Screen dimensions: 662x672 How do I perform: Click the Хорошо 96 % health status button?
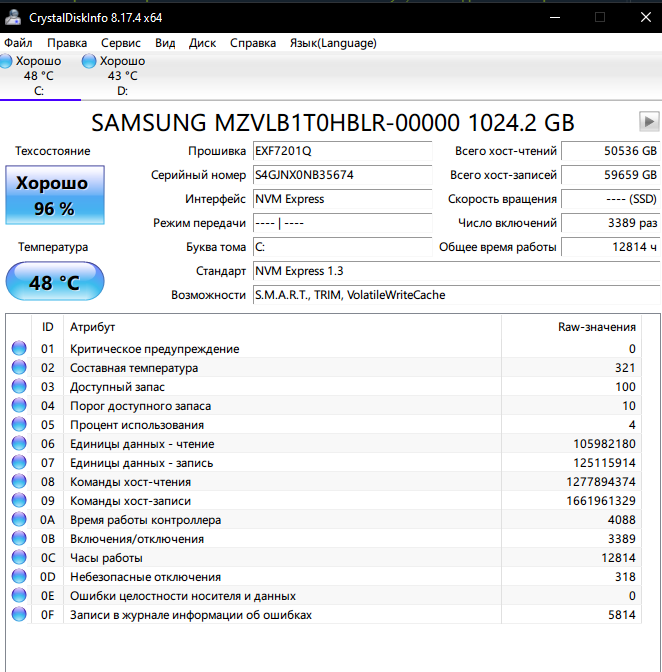pyautogui.click(x=55, y=195)
